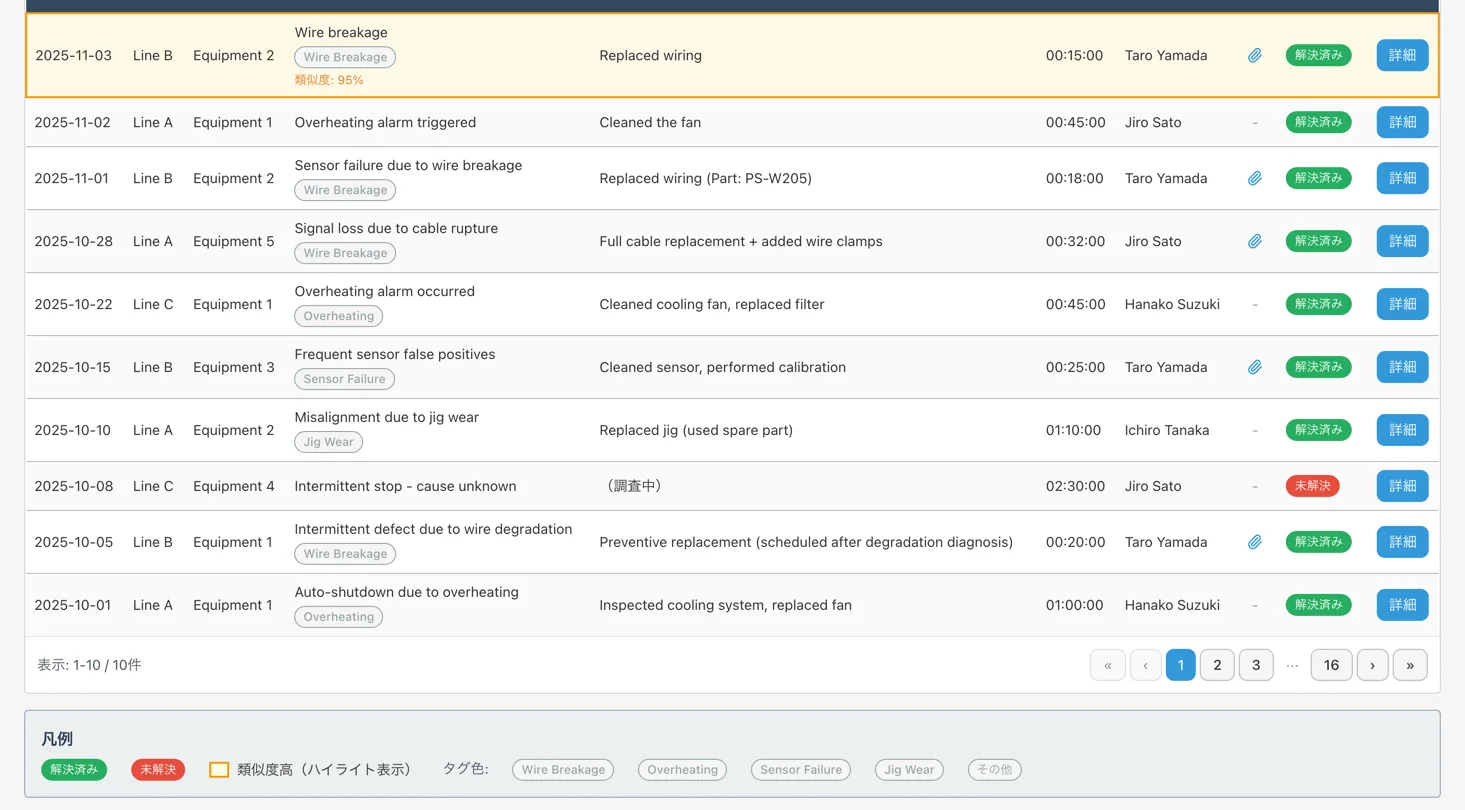Click 'Full cable replacement + added wire clamps'
Screen dimensions: 1465x810
[x=741, y=241]
